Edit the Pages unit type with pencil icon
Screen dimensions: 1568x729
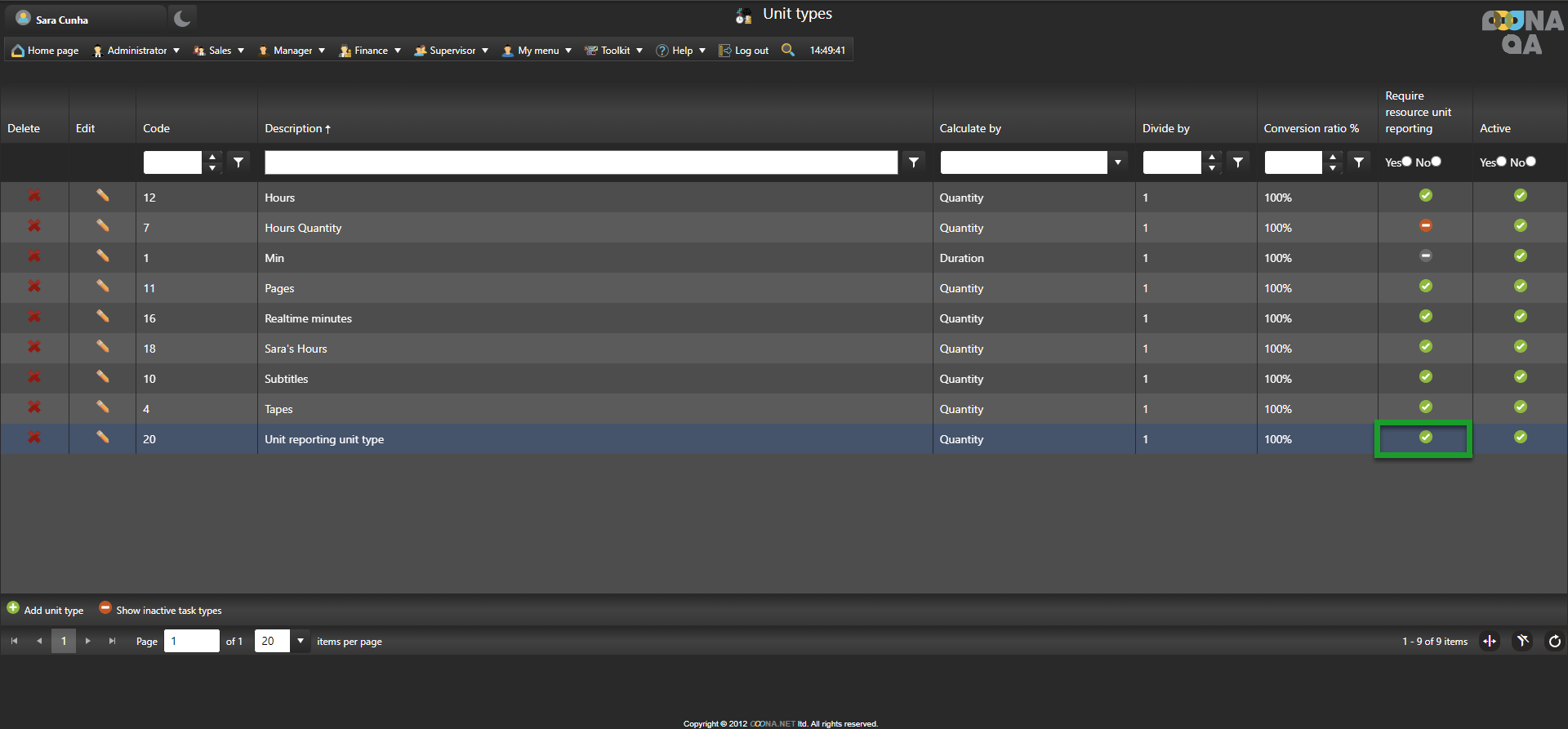pyautogui.click(x=102, y=287)
